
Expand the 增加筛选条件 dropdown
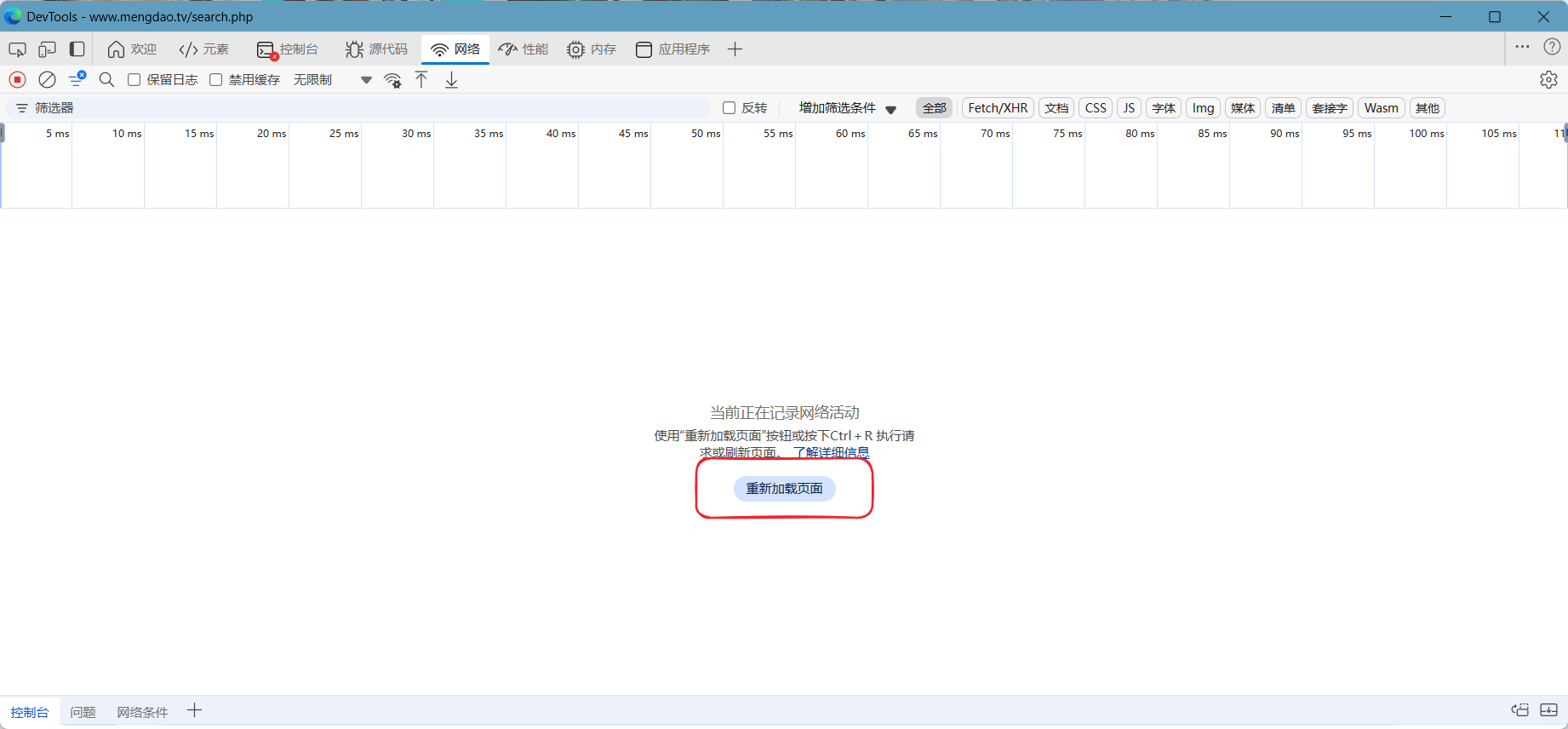[x=847, y=108]
